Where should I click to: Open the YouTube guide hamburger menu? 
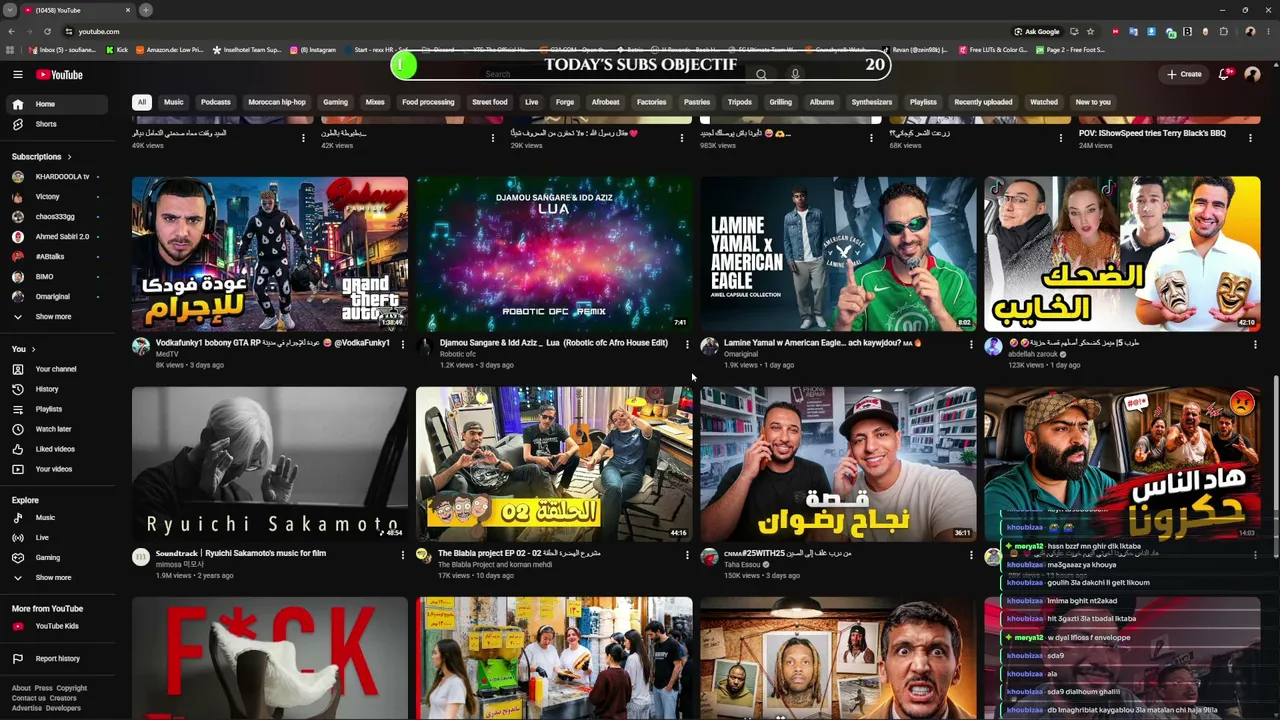tap(18, 75)
